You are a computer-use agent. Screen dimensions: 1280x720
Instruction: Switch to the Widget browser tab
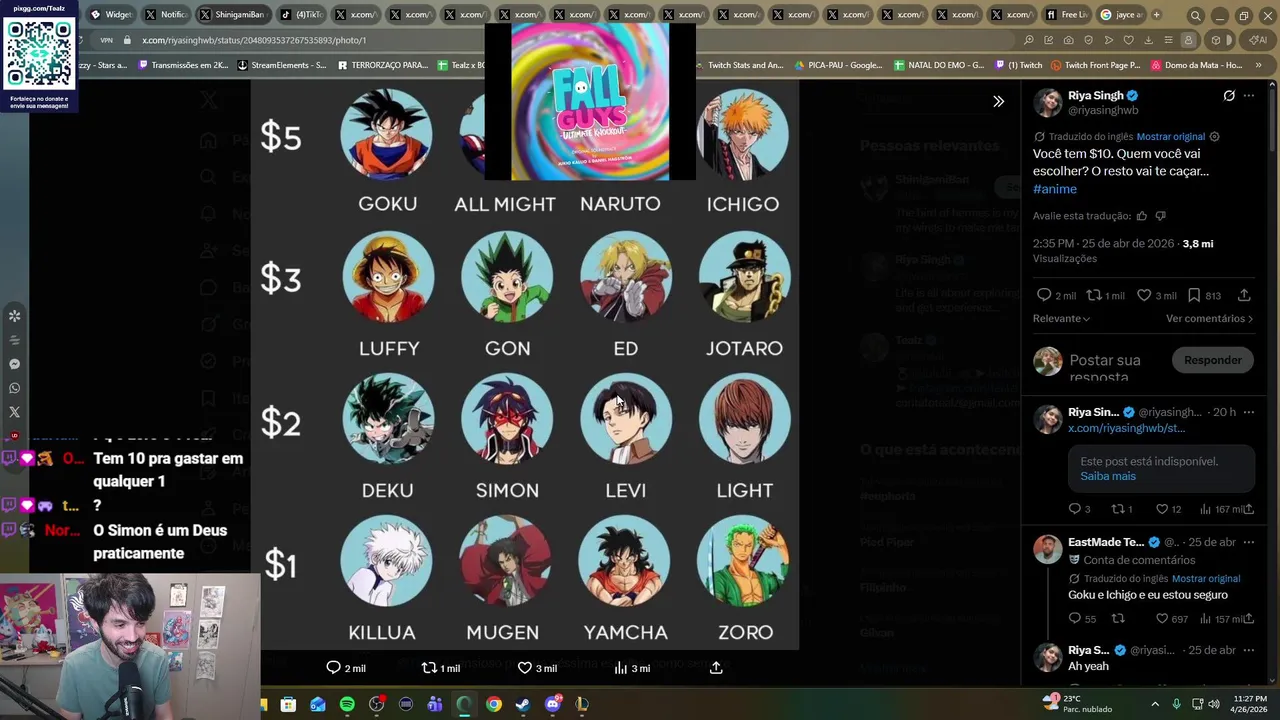111,15
